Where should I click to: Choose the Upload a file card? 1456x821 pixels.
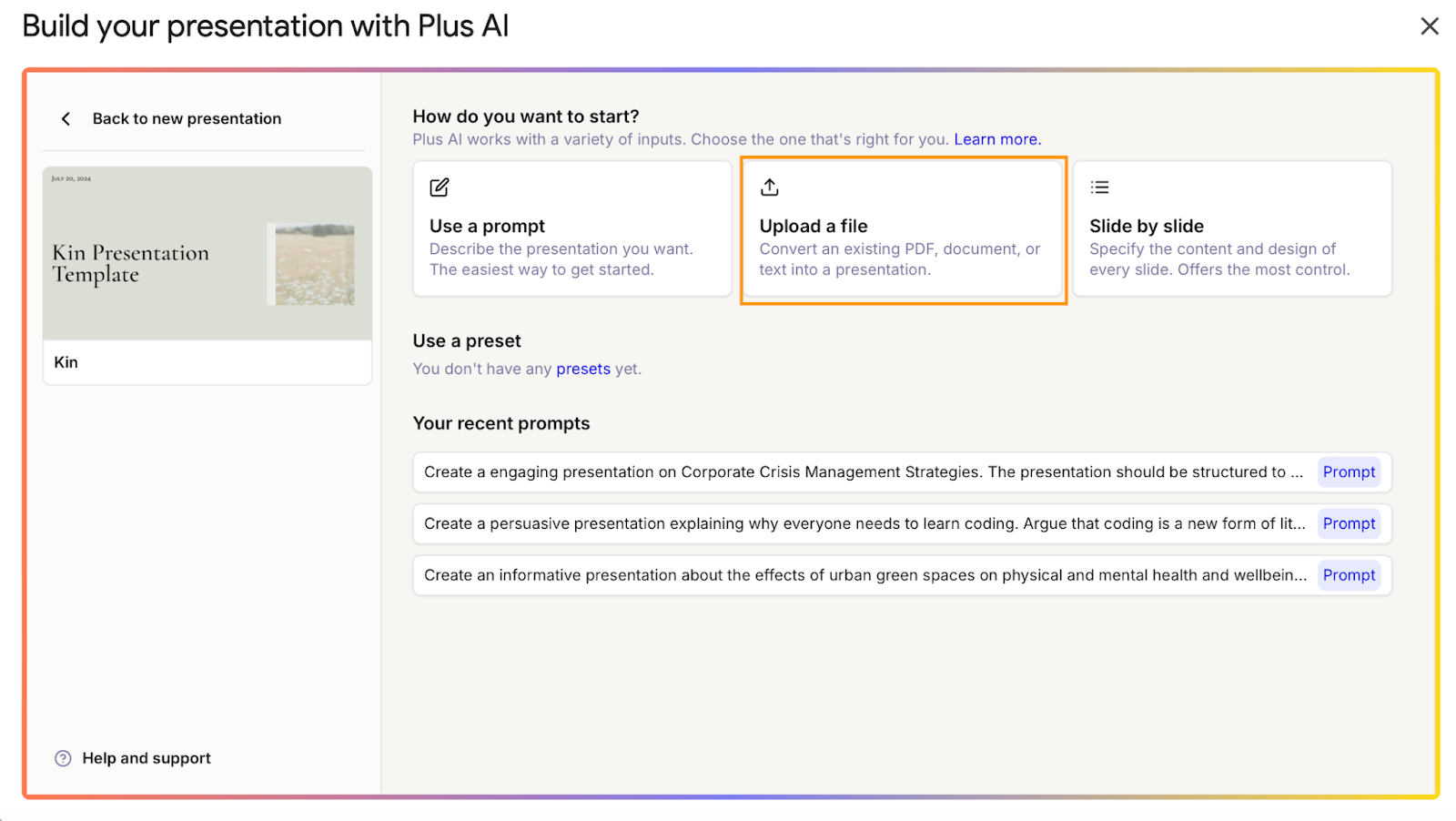tap(903, 228)
